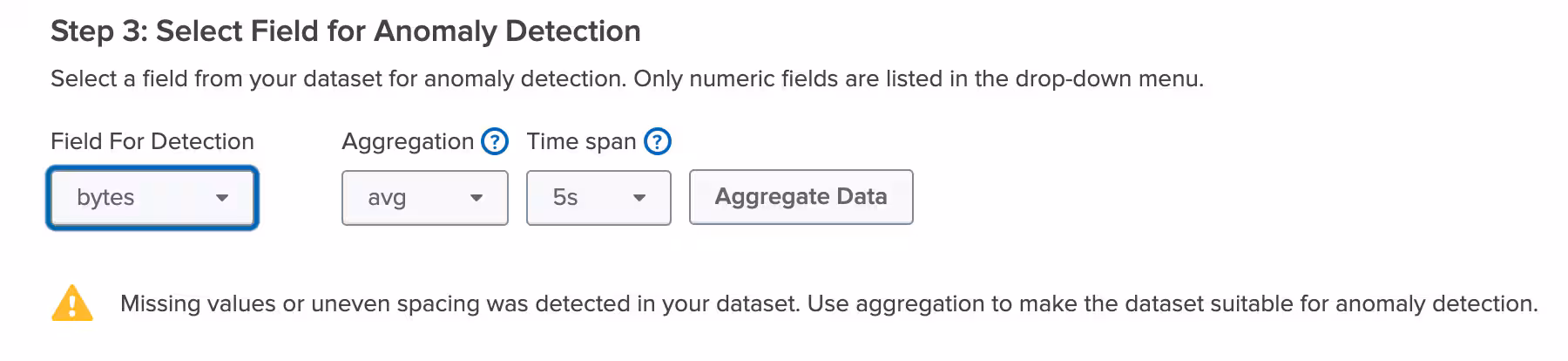The width and height of the screenshot is (1568, 361).
Task: Click the Time span help icon
Action: pos(658,141)
